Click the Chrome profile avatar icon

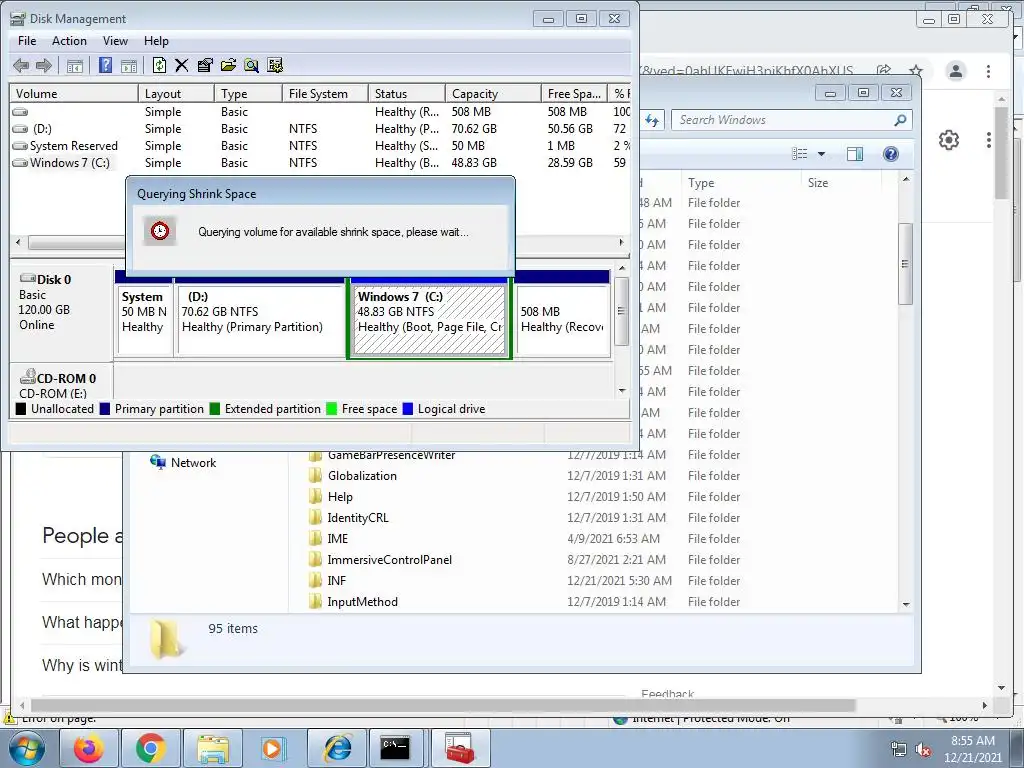956,71
